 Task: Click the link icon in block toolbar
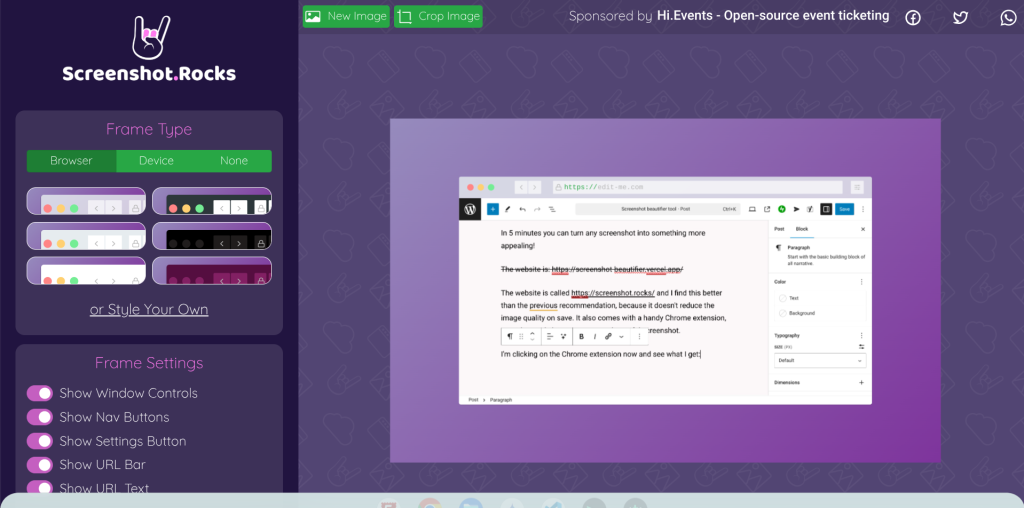click(608, 336)
